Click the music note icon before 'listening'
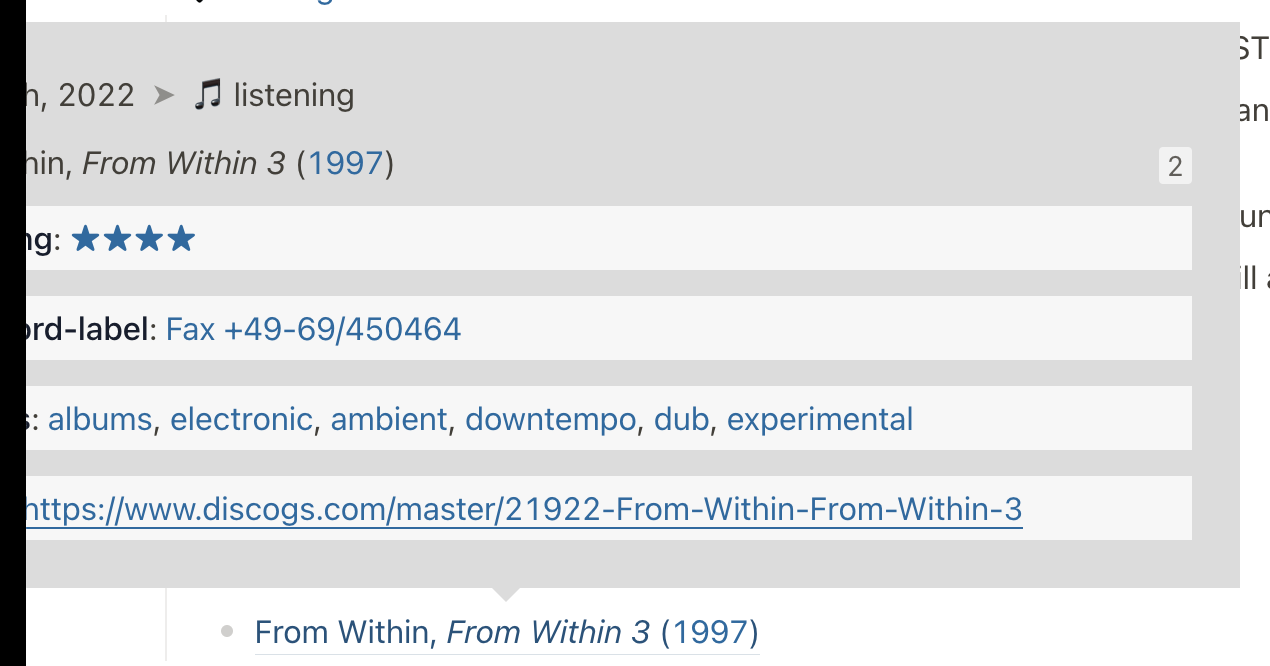Viewport: 1270px width, 666px height. 208,94
